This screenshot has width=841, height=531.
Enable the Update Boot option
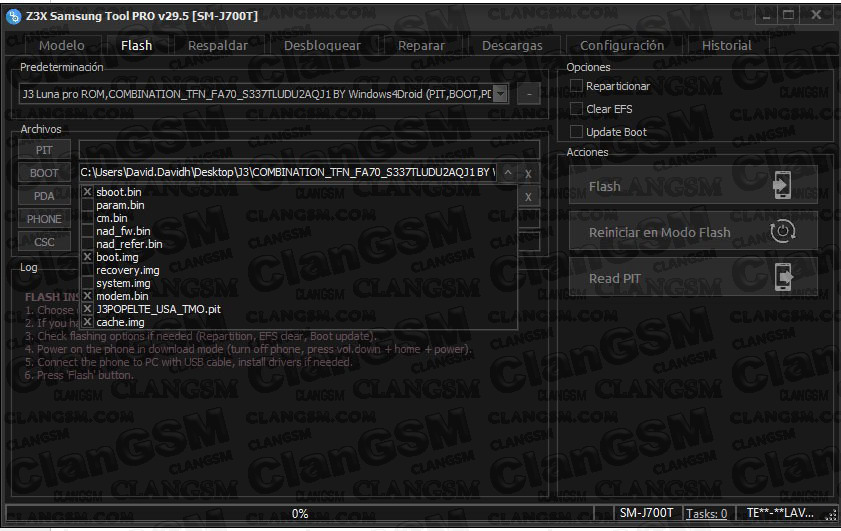577,132
